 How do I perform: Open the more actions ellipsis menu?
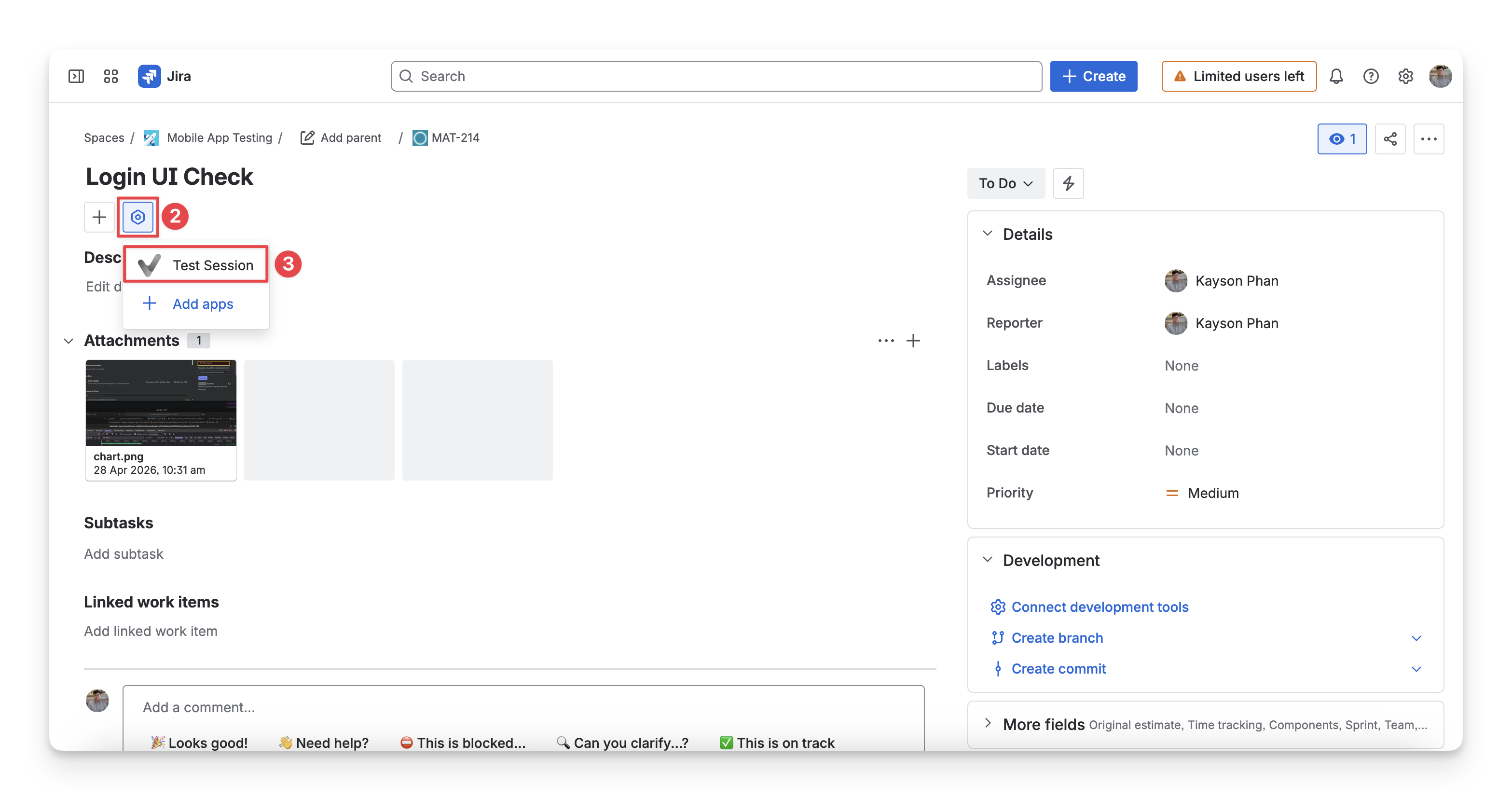coord(1429,139)
